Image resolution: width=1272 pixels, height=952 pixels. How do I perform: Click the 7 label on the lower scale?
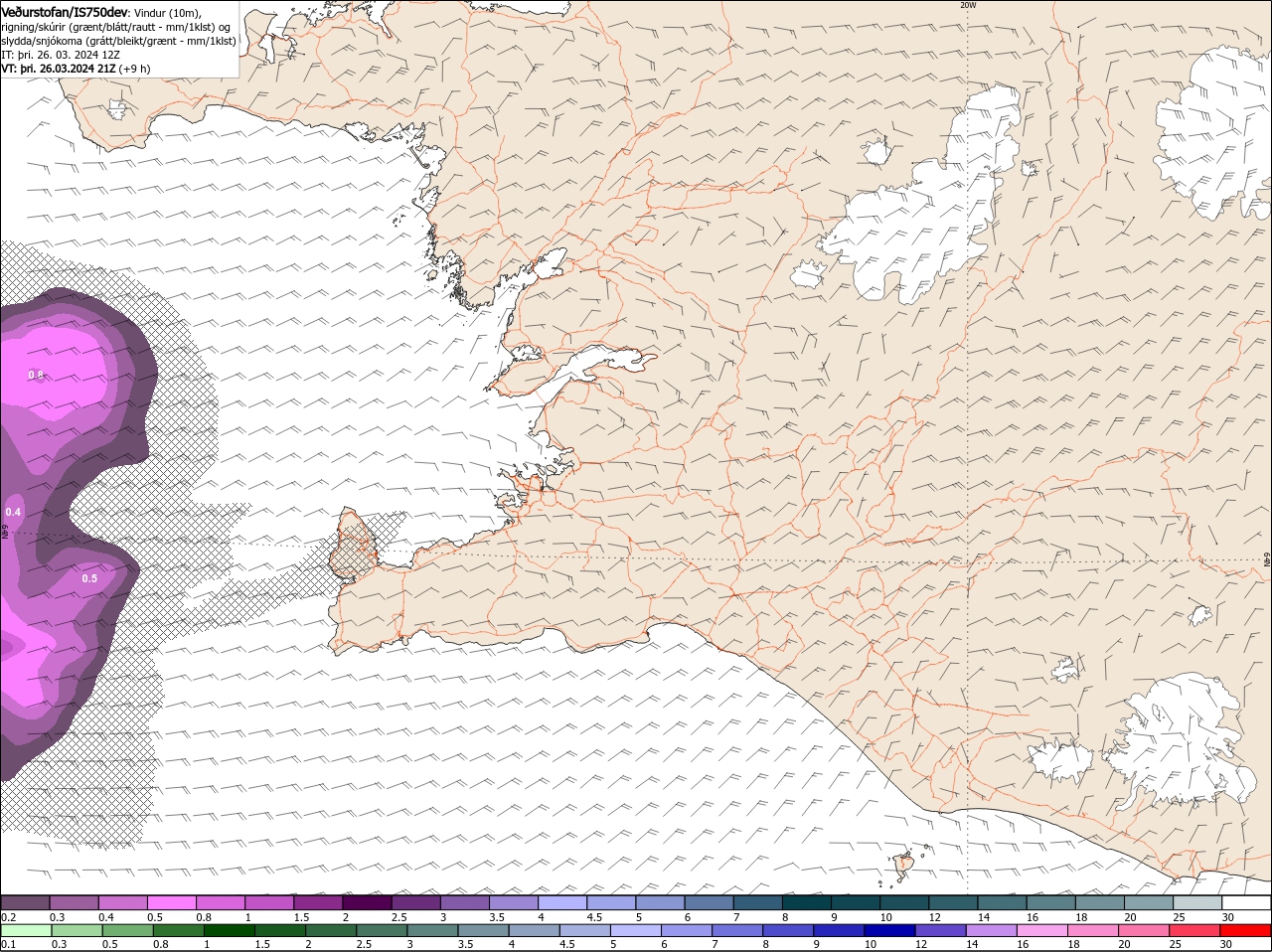(x=715, y=944)
